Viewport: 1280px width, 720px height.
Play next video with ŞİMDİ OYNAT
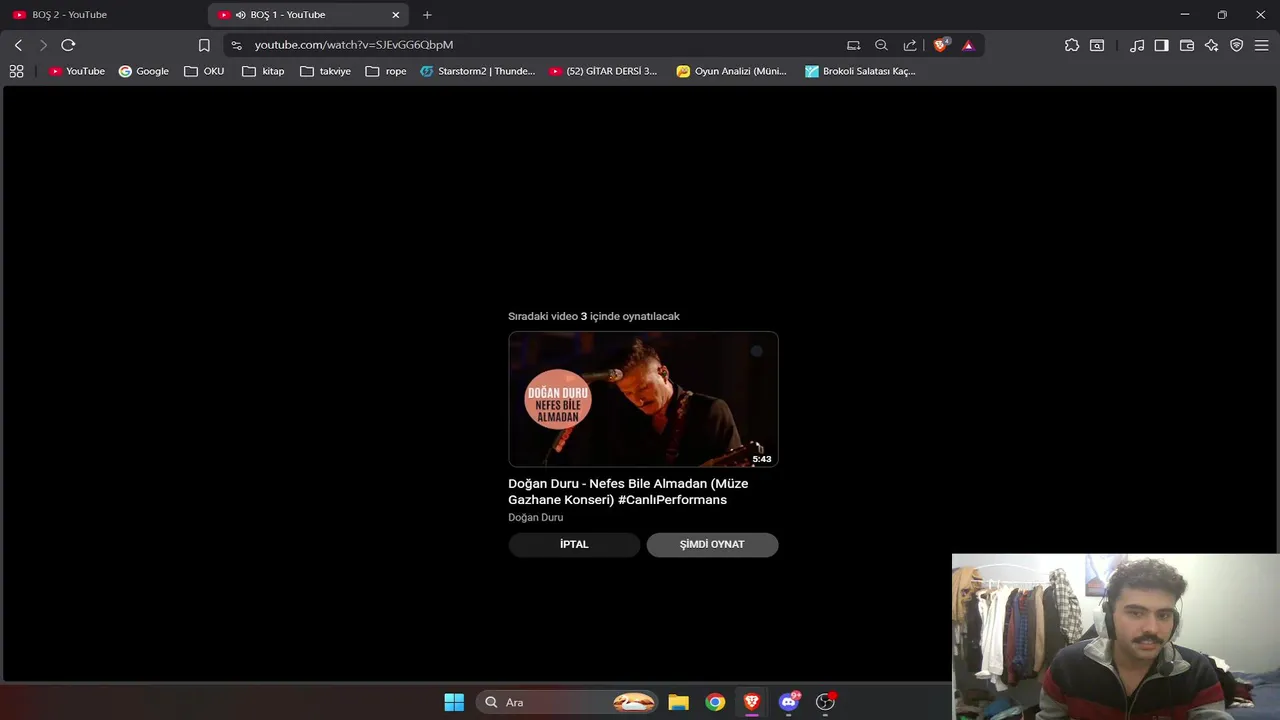(712, 545)
